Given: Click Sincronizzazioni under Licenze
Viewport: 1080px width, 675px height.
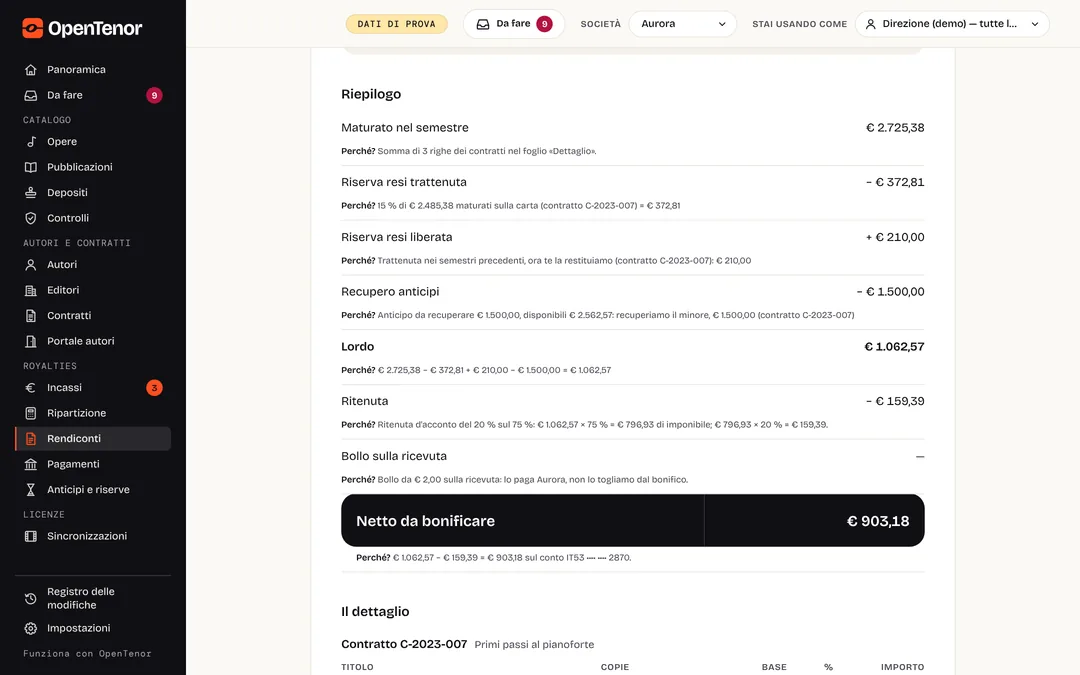Looking at the screenshot, I should point(93,536).
